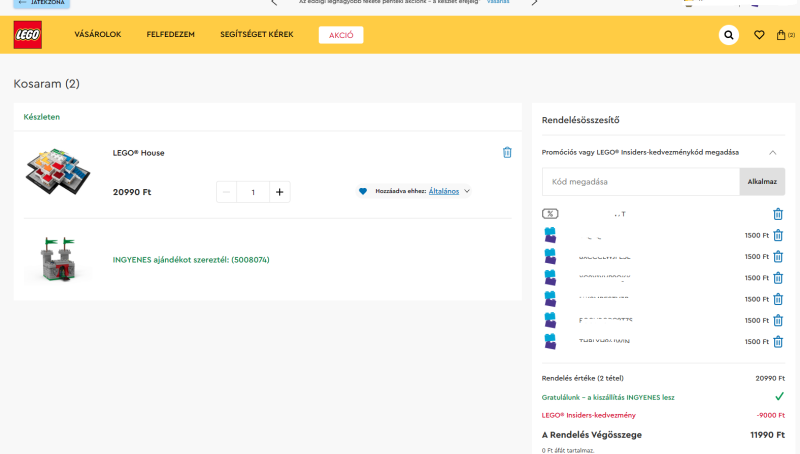The height and width of the screenshot is (454, 800).
Task: Delete the first 1500 Ft Insiders code
Action: coord(778,235)
